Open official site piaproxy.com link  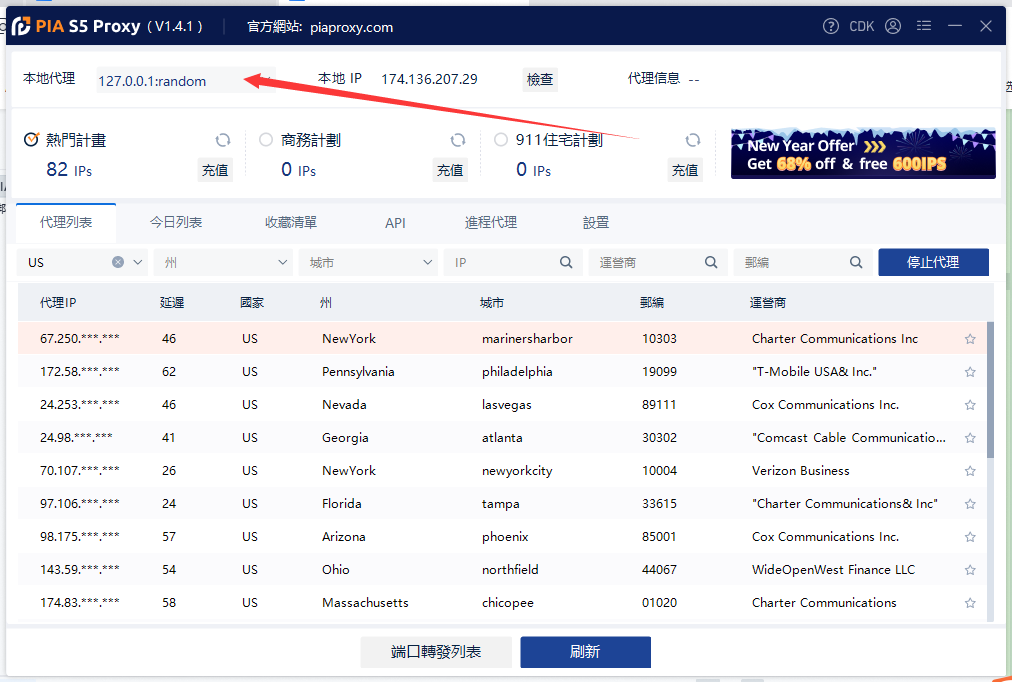[x=351, y=27]
